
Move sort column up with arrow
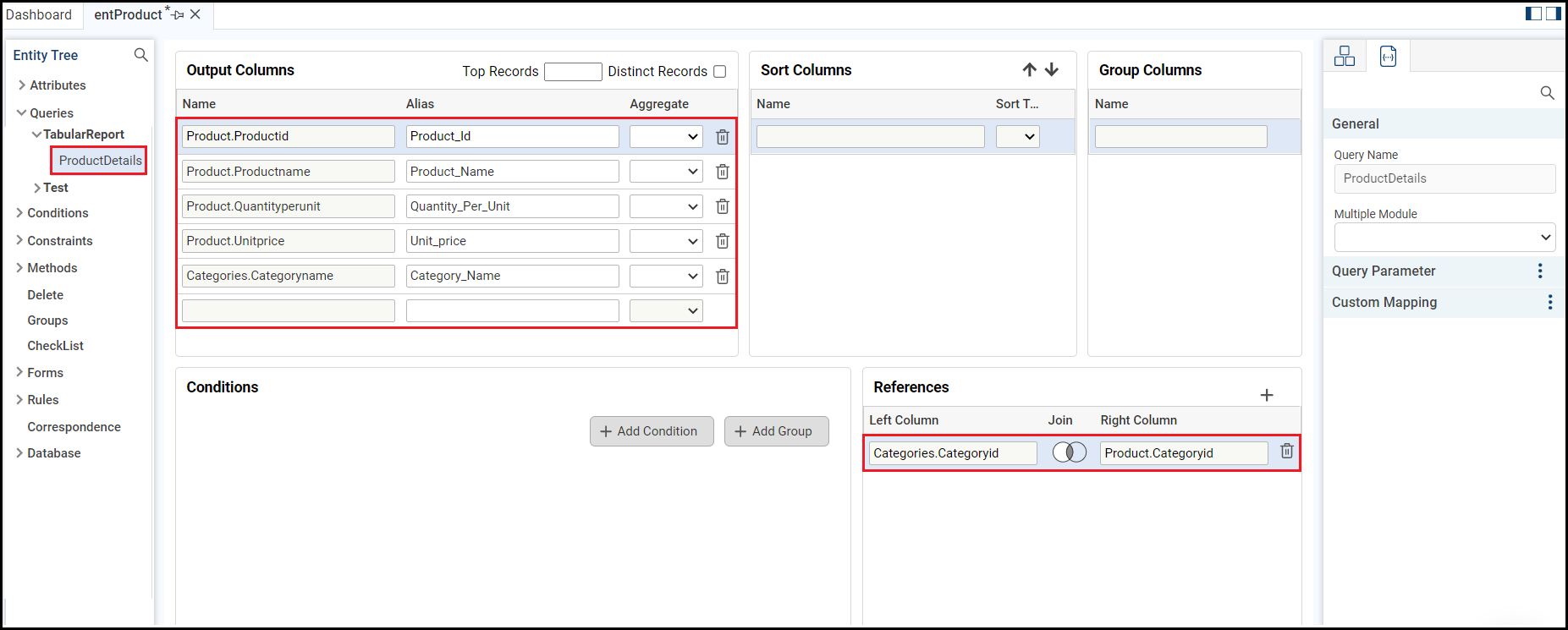1029,69
